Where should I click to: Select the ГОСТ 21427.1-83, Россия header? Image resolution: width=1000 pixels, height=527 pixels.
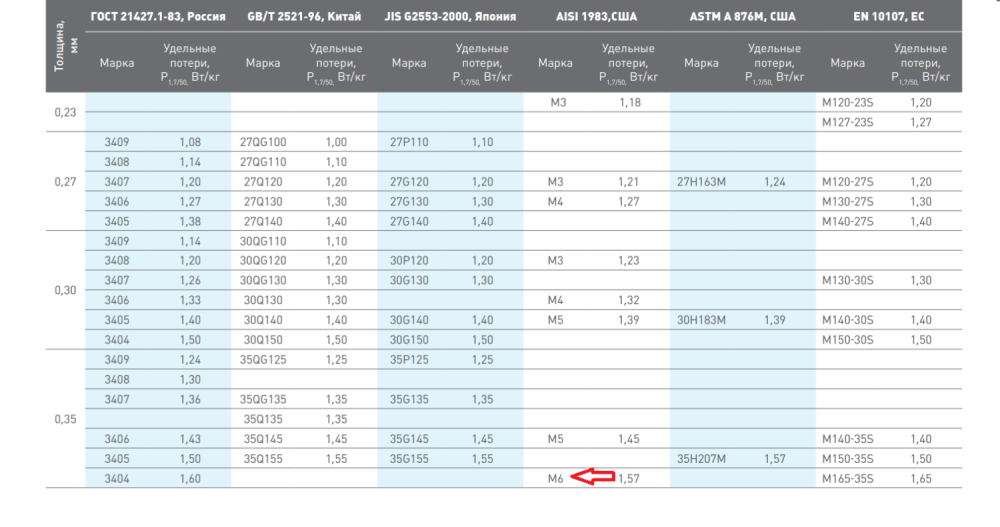pos(157,17)
